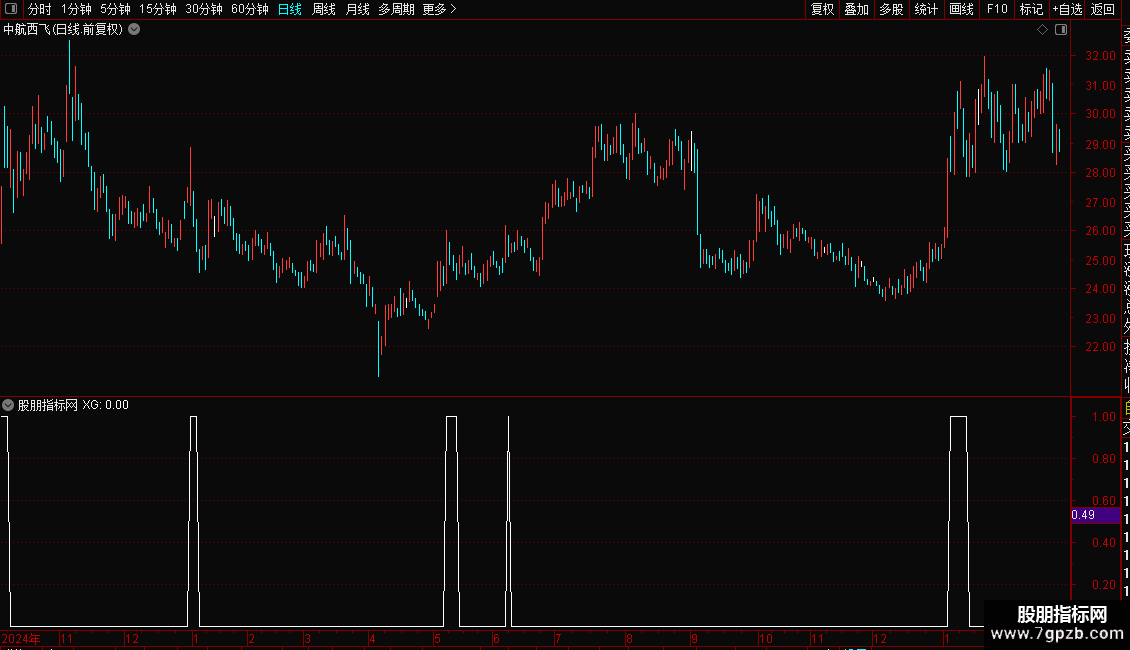The height and width of the screenshot is (650, 1130).
Task: Click the 2024年 date axis label
Action: [x=21, y=638]
